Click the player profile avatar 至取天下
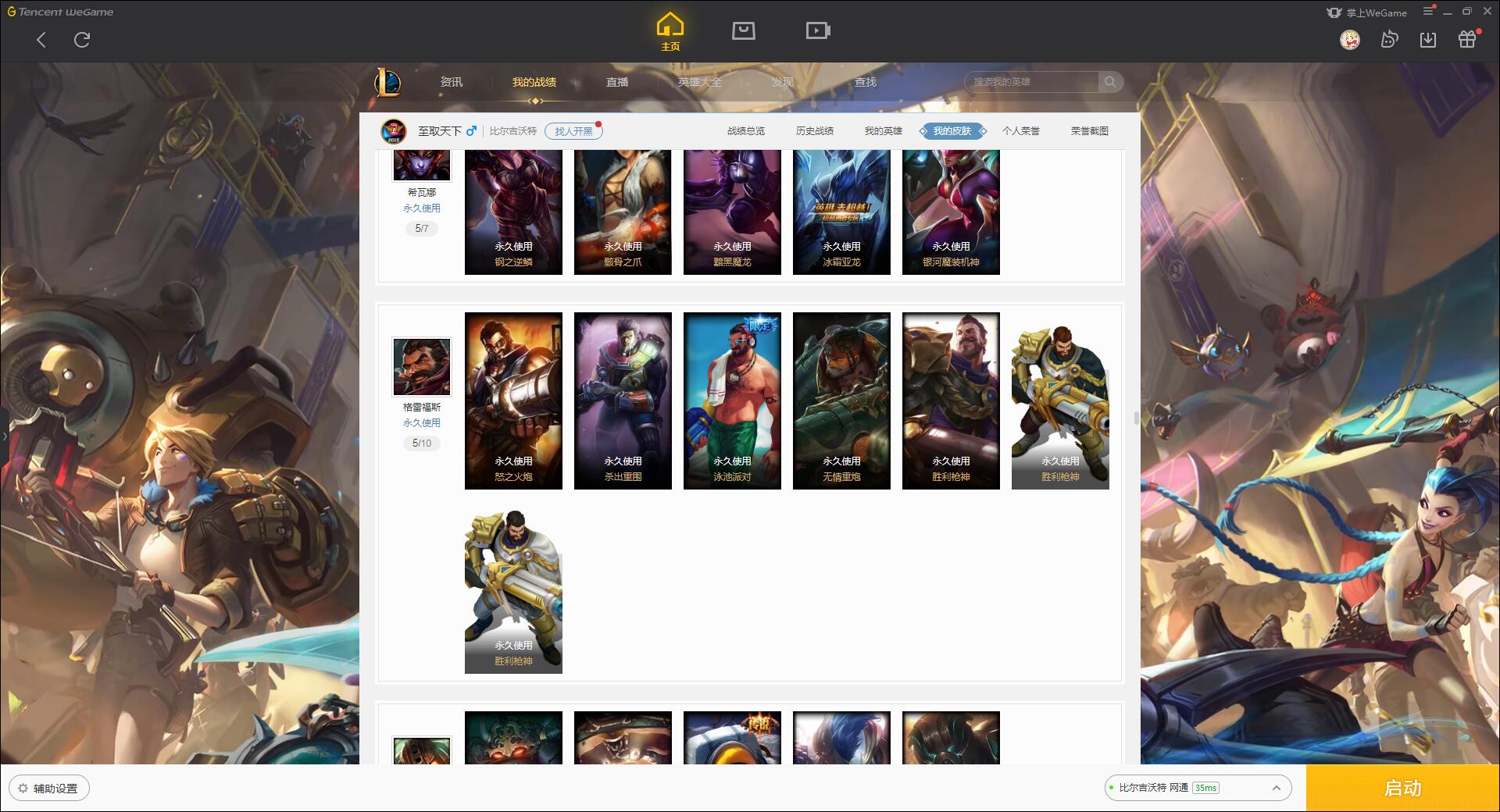 pos(394,131)
